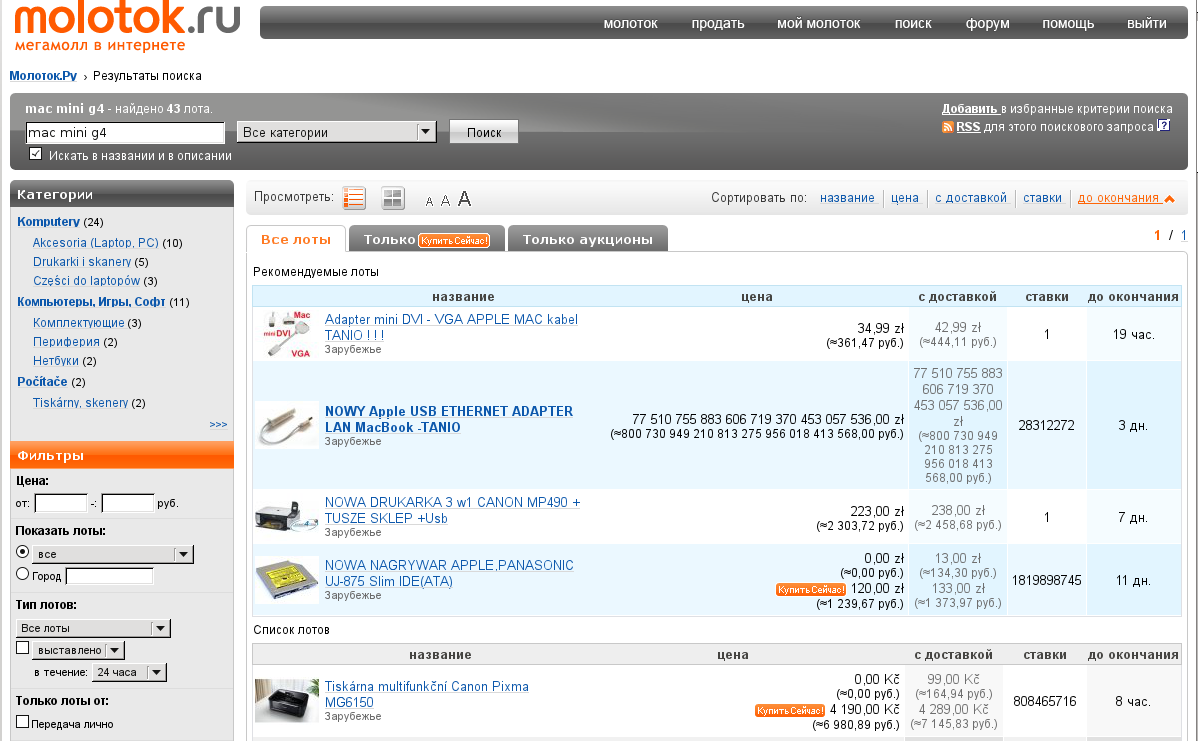Open Adapter mini DVI thumbnail image
This screenshot has height=741, width=1198.
click(287, 334)
